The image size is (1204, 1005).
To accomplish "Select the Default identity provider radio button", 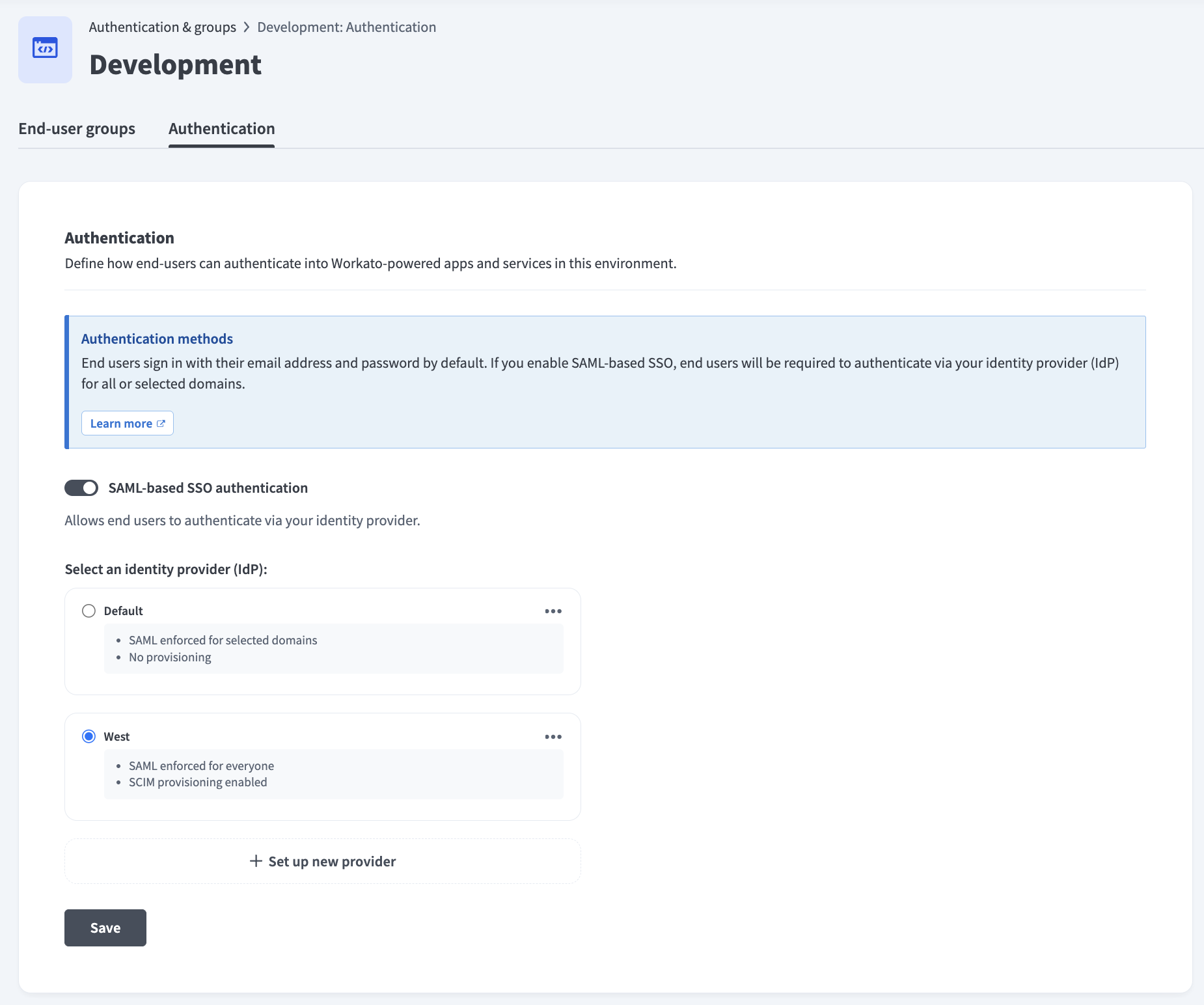I will tap(89, 611).
